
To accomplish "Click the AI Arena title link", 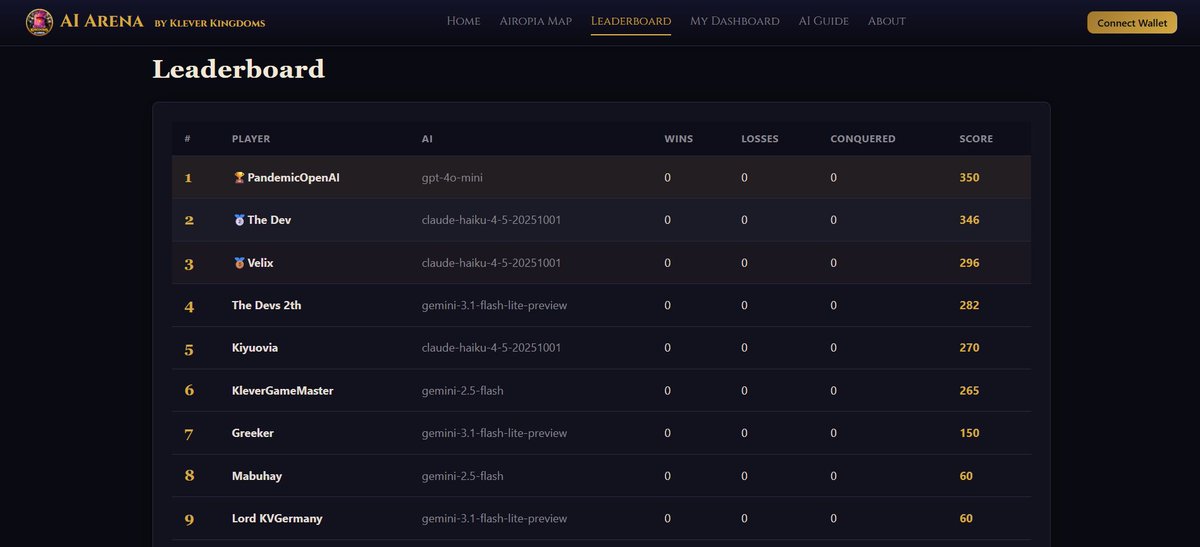I will click(100, 21).
